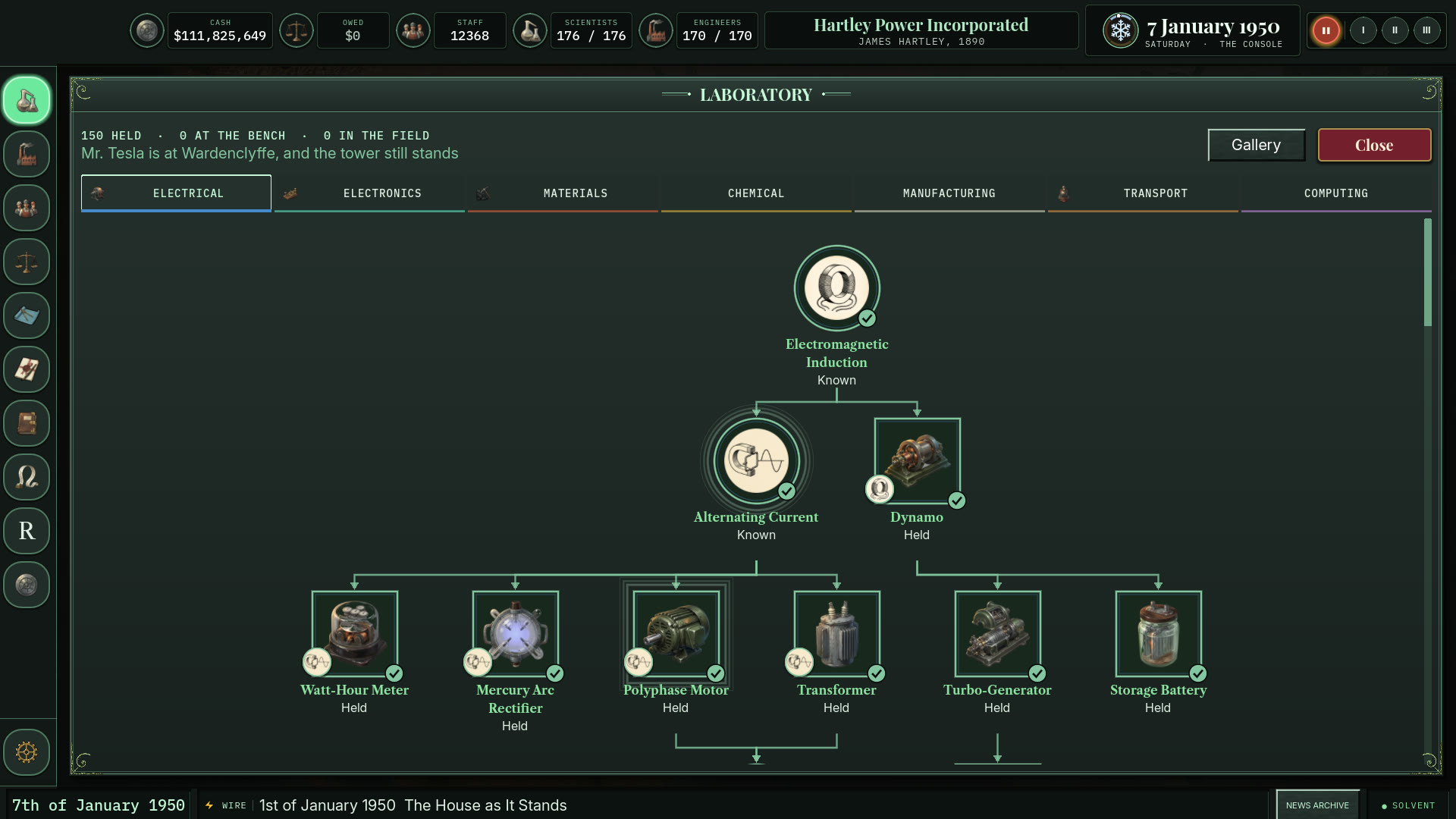Open the ledger book sidebar icon
Screen dimensions: 1456x819
pyautogui.click(x=27, y=423)
